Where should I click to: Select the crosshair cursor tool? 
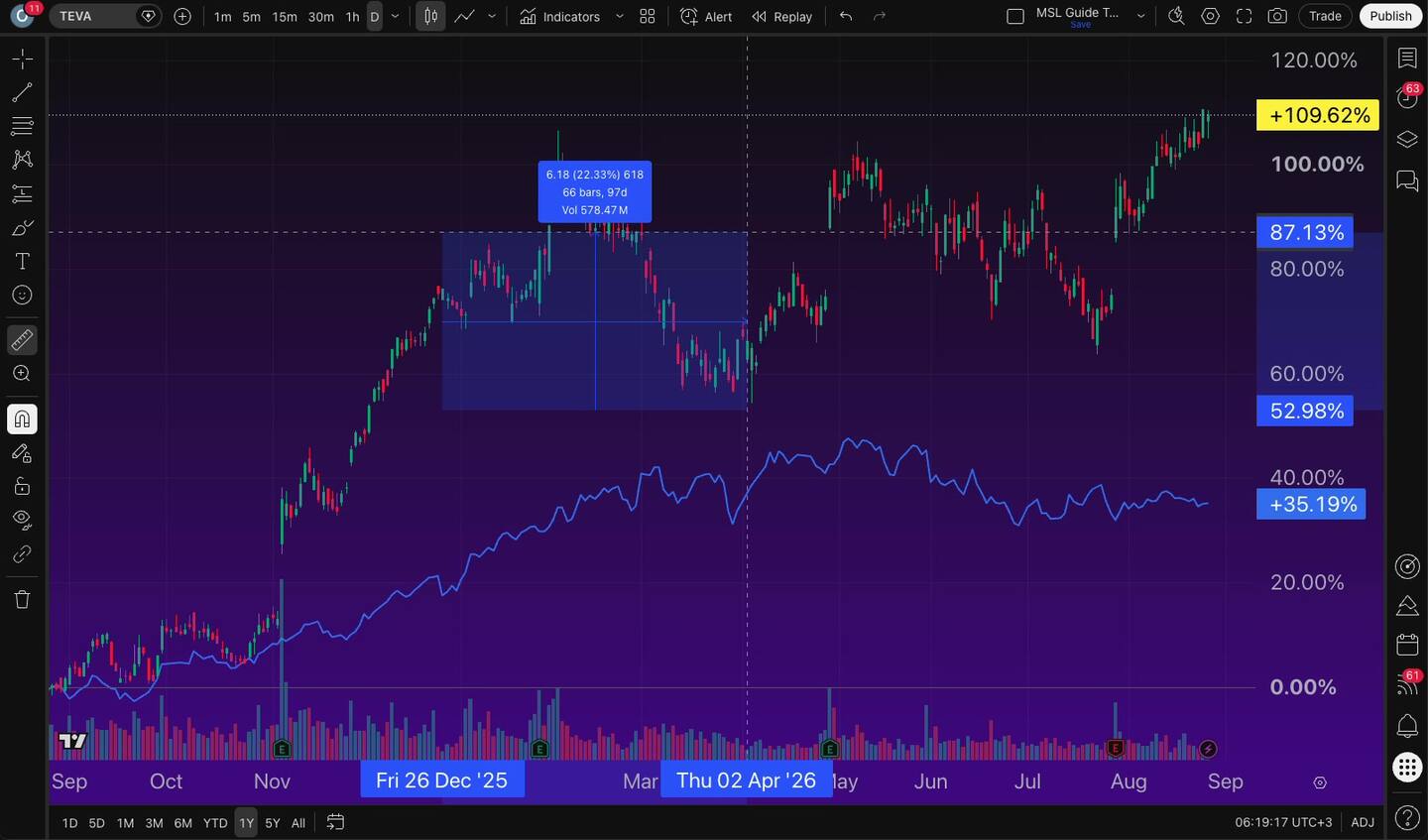point(22,60)
